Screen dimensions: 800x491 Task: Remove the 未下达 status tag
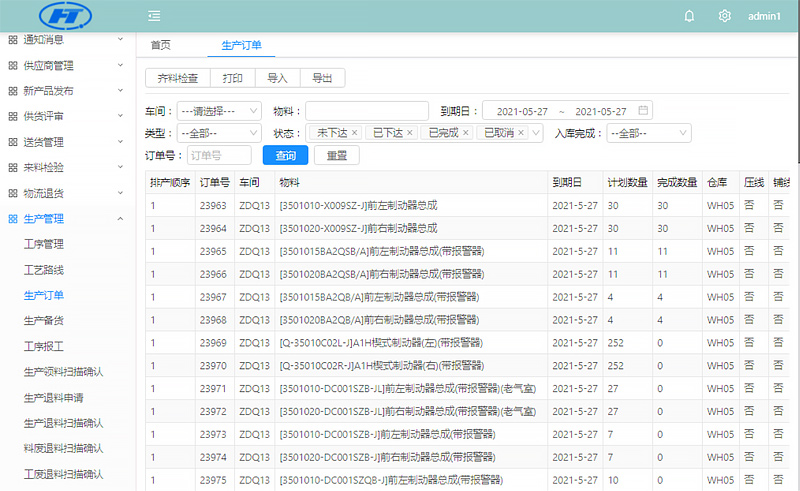354,133
